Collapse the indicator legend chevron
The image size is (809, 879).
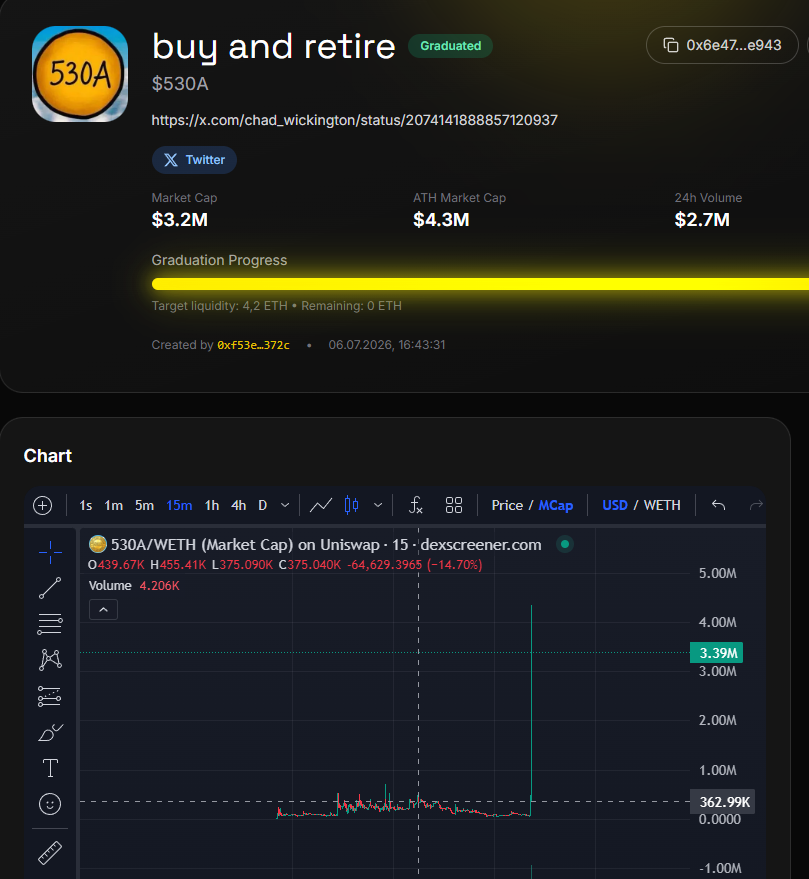coord(103,609)
